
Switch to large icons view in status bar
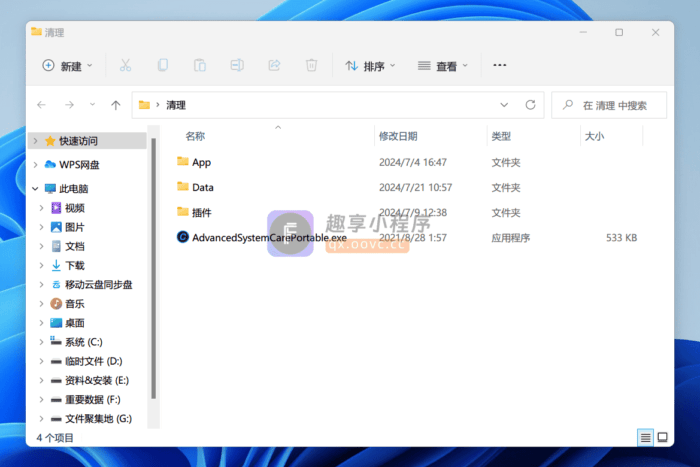coord(662,438)
